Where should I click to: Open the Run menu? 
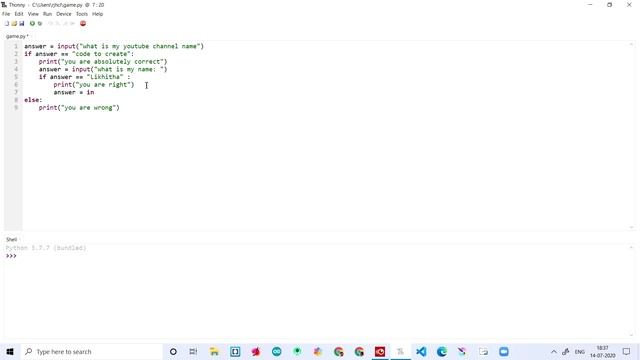pyautogui.click(x=47, y=14)
